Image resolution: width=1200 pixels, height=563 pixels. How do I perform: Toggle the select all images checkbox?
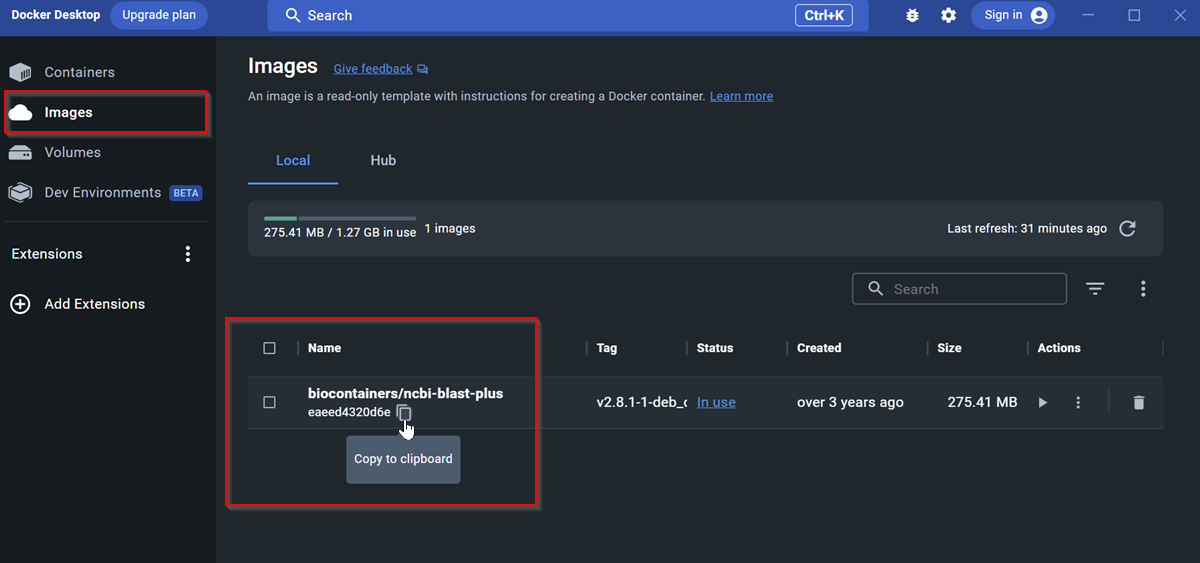tap(269, 348)
